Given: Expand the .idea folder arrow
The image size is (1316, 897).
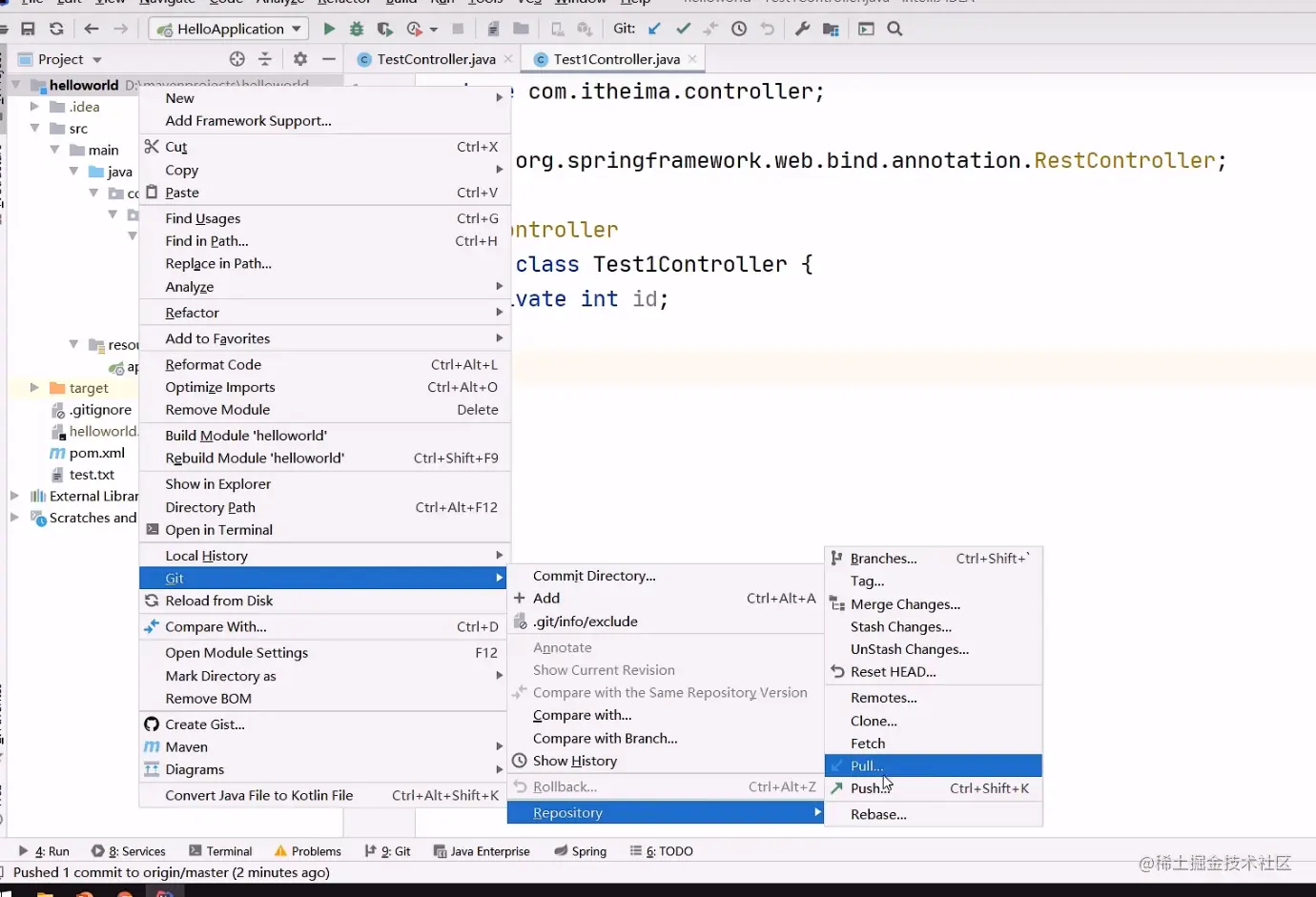Looking at the screenshot, I should coord(34,107).
